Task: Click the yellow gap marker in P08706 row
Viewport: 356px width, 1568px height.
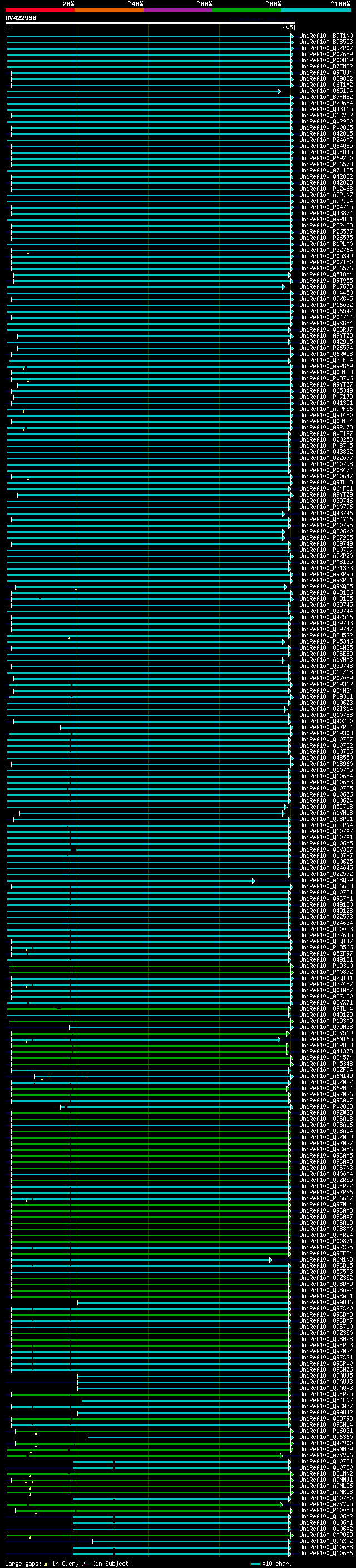Action: coord(27,380)
